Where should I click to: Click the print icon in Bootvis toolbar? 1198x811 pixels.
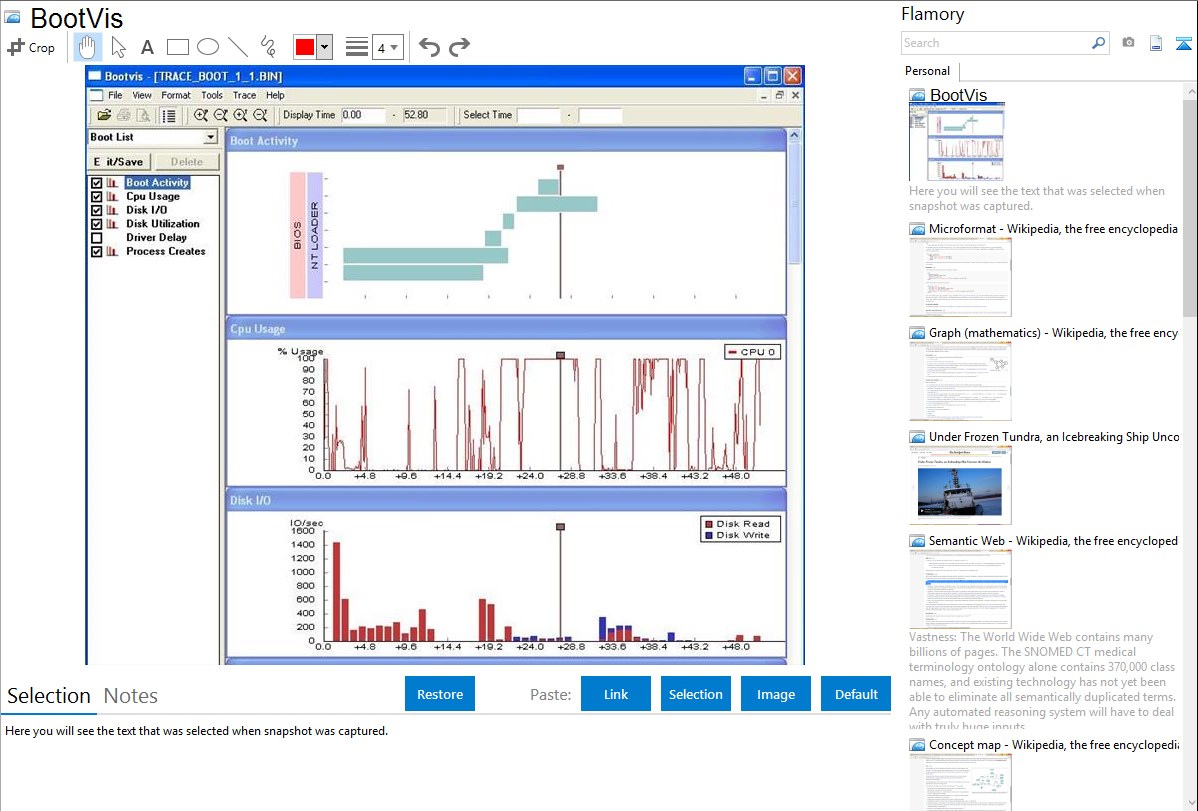(123, 115)
